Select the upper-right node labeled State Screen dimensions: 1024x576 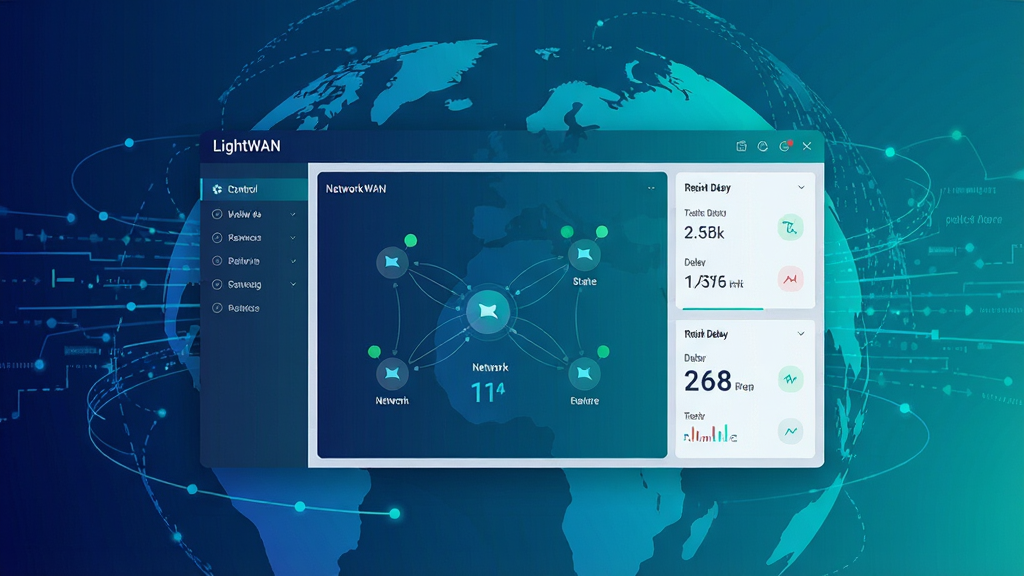[x=584, y=255]
